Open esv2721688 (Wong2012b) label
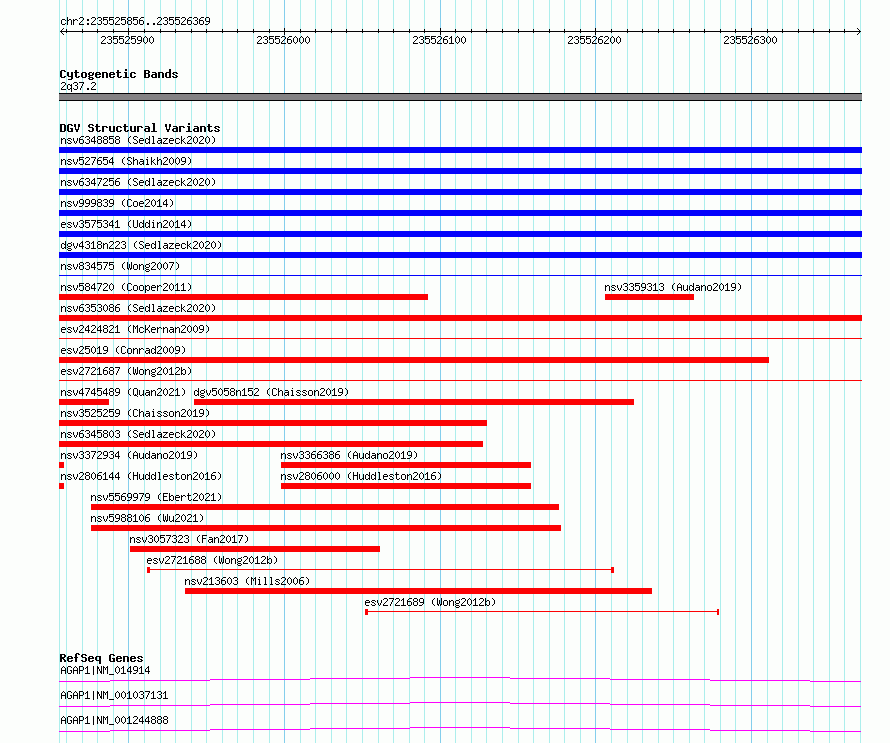890x743 pixels. (212, 560)
